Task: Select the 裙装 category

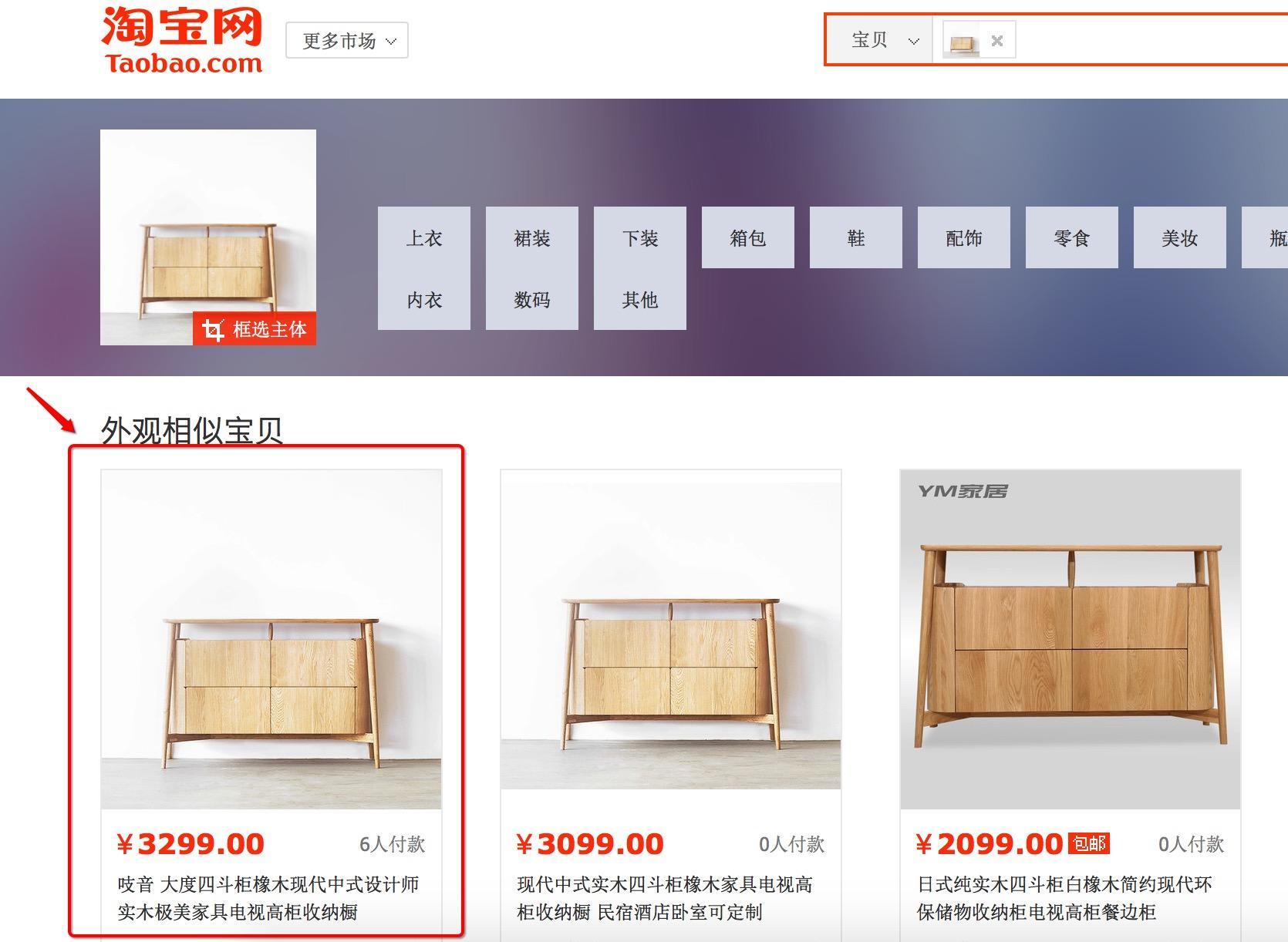Action: pos(532,237)
